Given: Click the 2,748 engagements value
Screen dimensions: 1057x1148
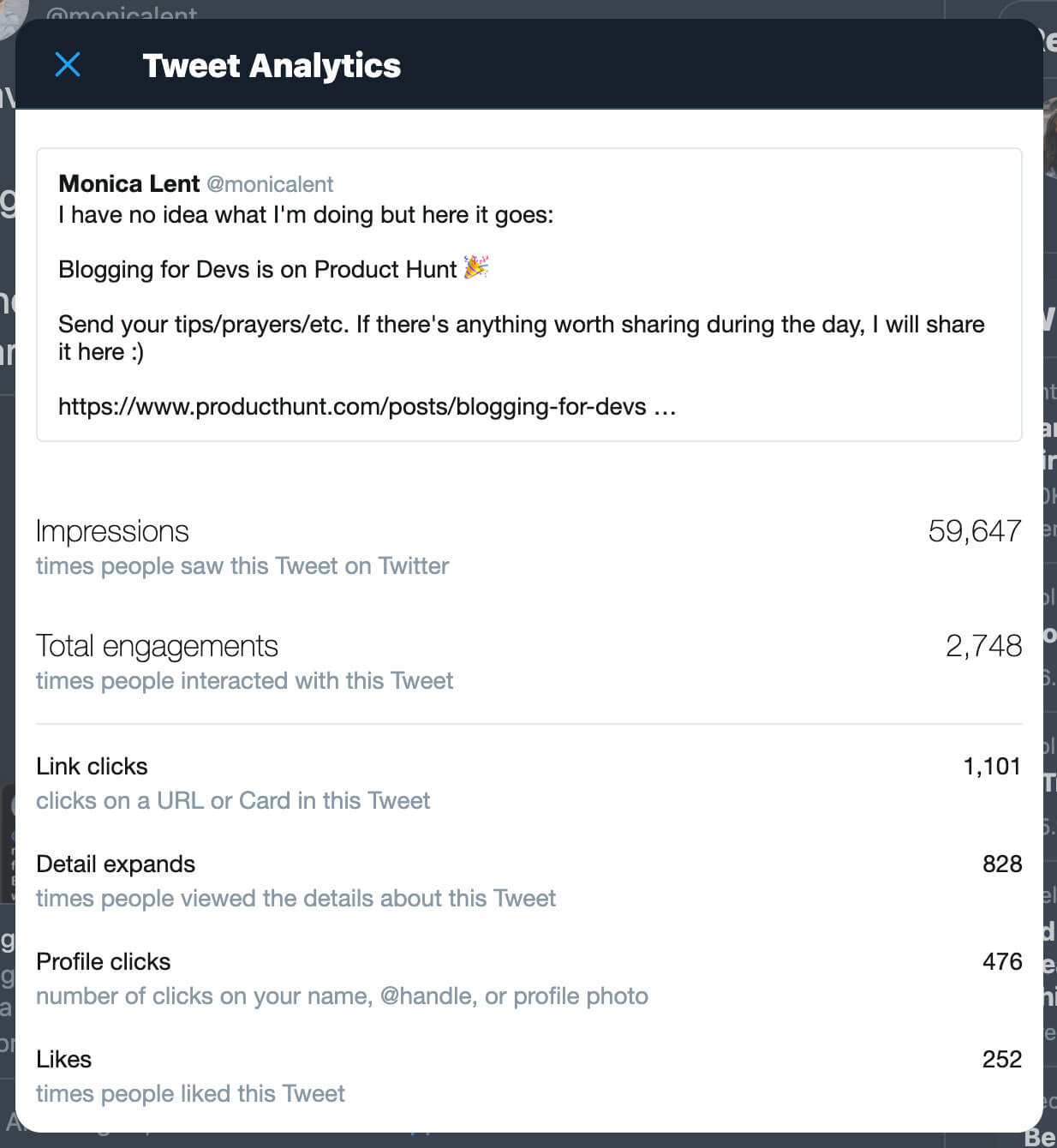Looking at the screenshot, I should click(x=983, y=646).
